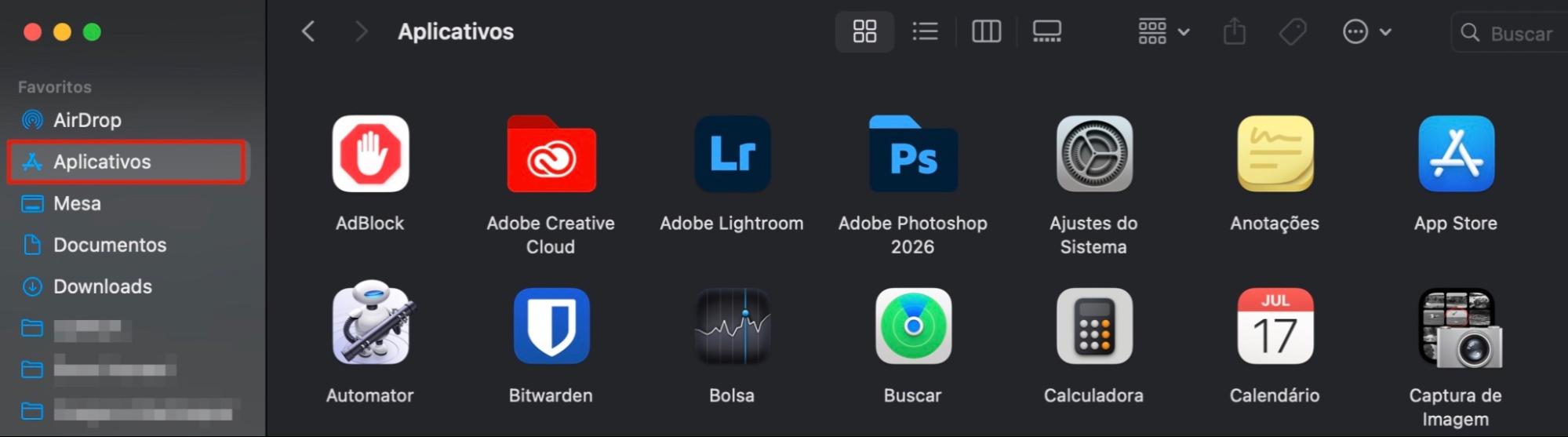Select the Adobe Photoshop 2026 folder icon
The image size is (1568, 437).
[913, 154]
